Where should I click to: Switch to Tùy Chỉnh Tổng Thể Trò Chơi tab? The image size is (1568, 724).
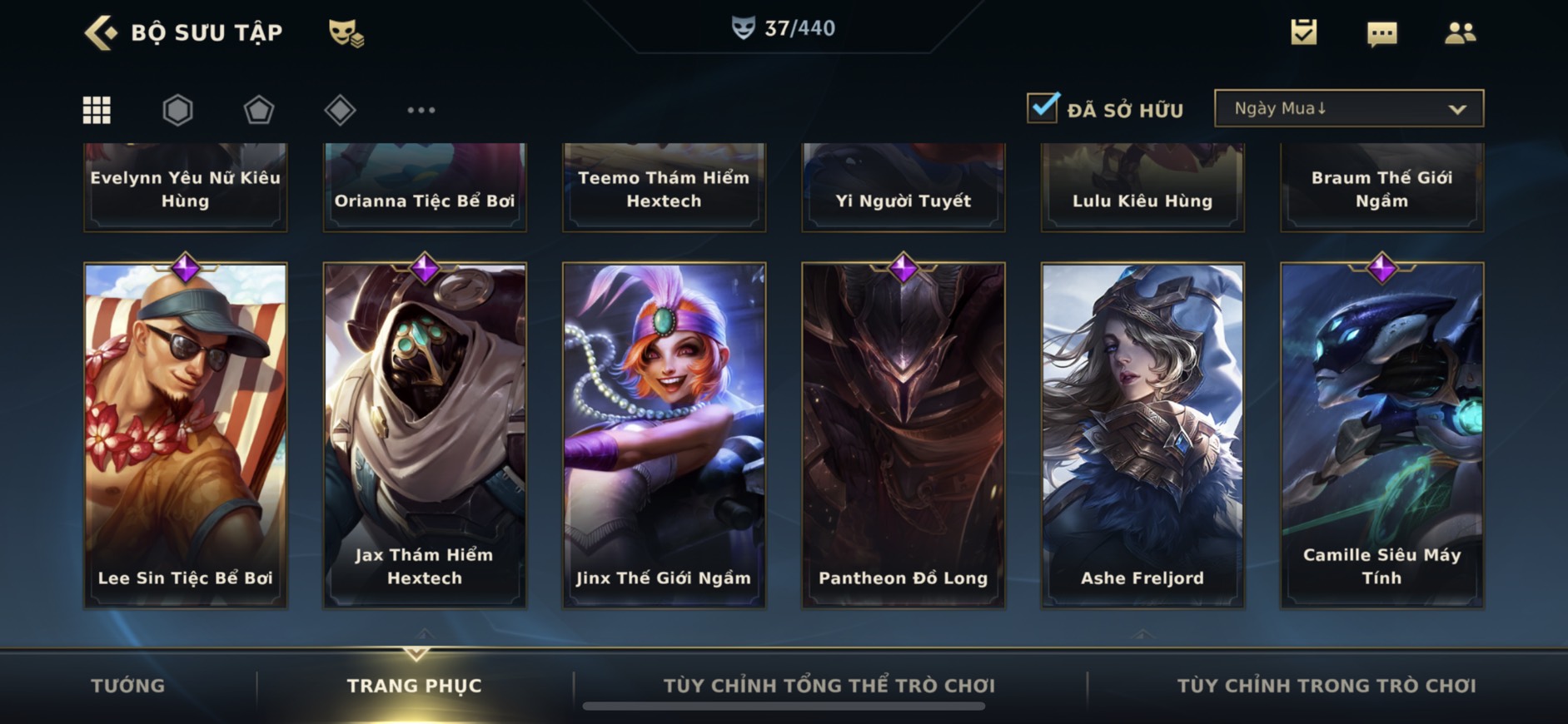click(x=829, y=686)
